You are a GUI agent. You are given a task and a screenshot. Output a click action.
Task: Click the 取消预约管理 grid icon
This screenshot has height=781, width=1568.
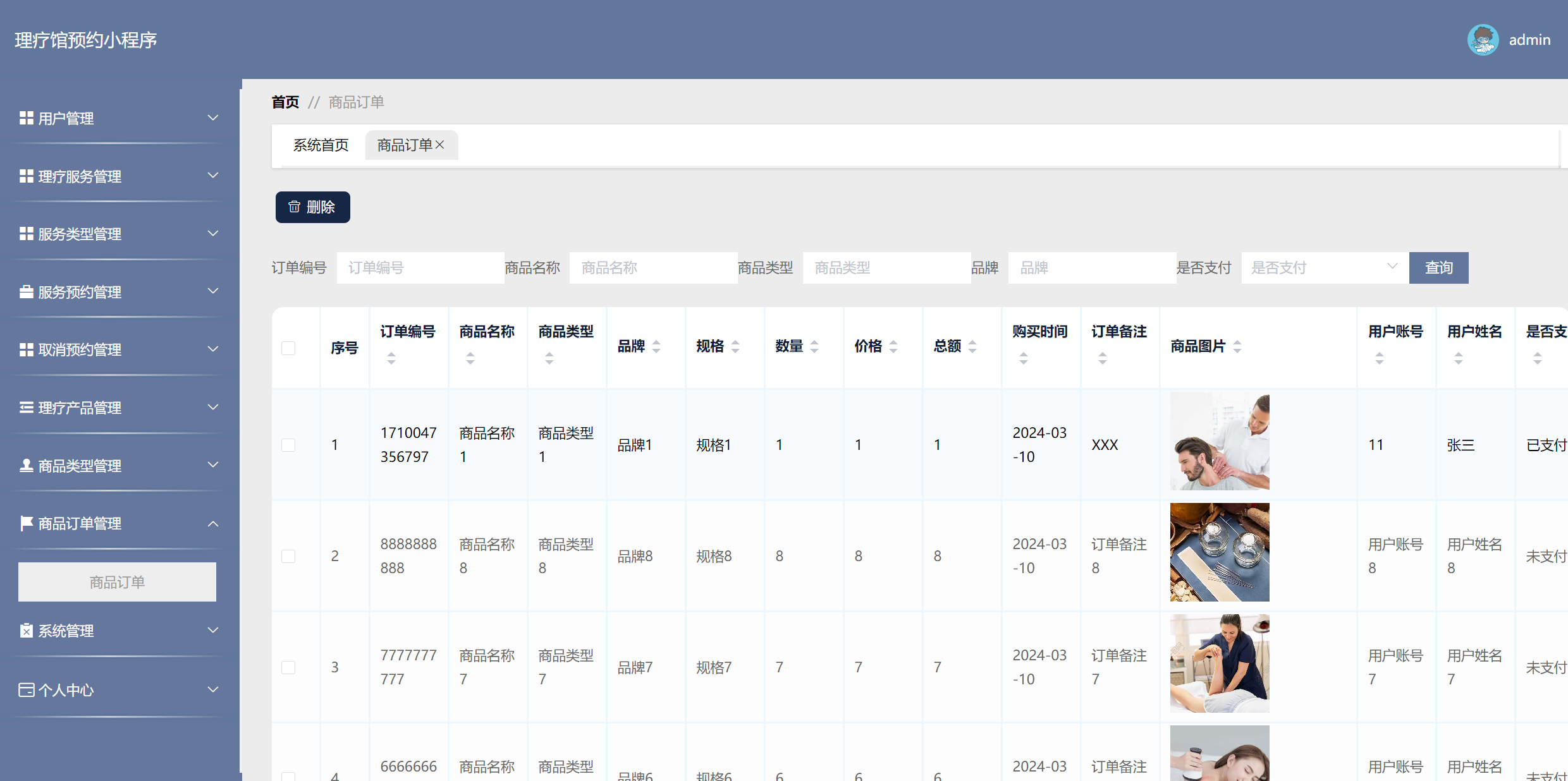point(26,349)
